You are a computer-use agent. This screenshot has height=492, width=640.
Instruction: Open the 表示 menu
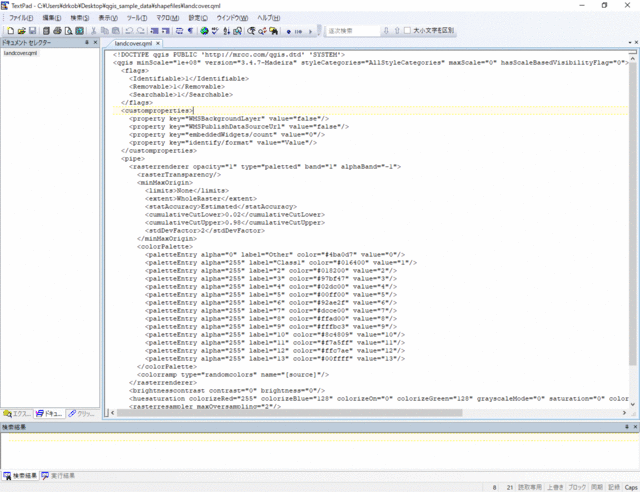pos(108,18)
